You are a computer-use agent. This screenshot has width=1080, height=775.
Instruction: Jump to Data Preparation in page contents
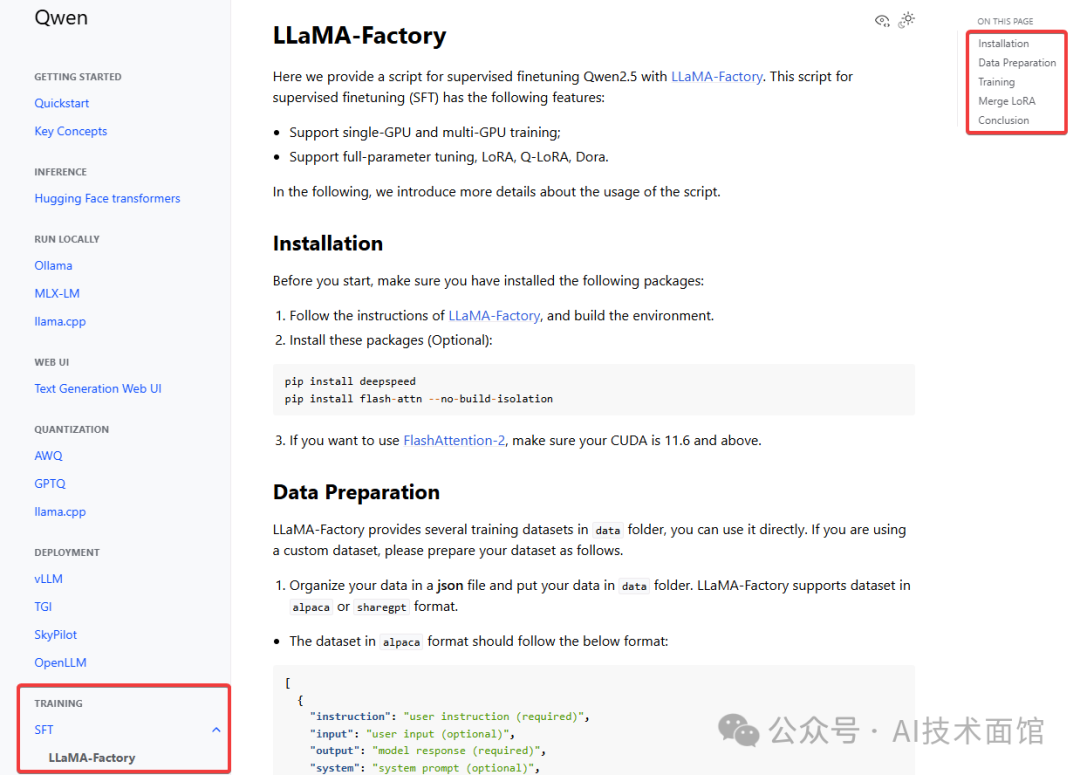(1017, 63)
